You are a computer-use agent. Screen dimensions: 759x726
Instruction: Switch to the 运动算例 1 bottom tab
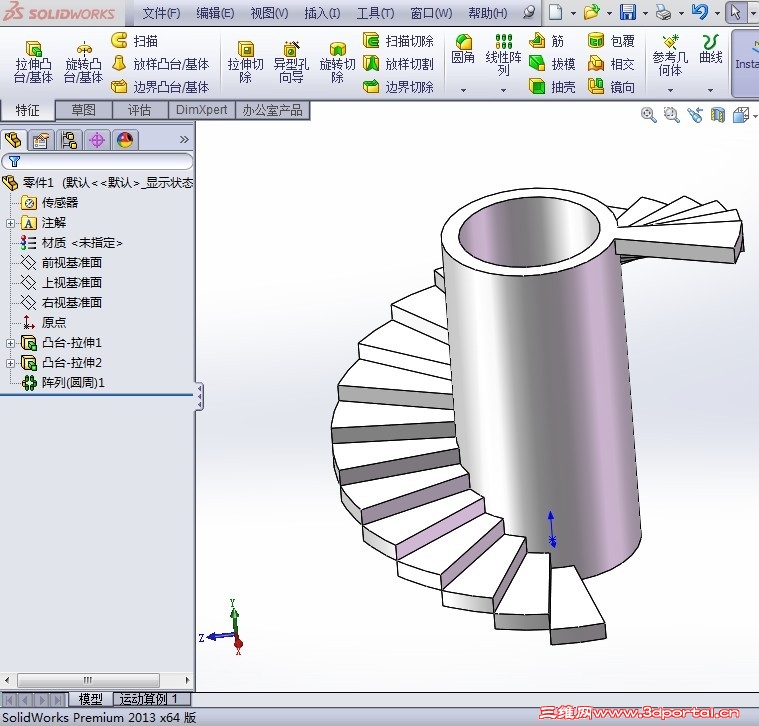pyautogui.click(x=152, y=699)
